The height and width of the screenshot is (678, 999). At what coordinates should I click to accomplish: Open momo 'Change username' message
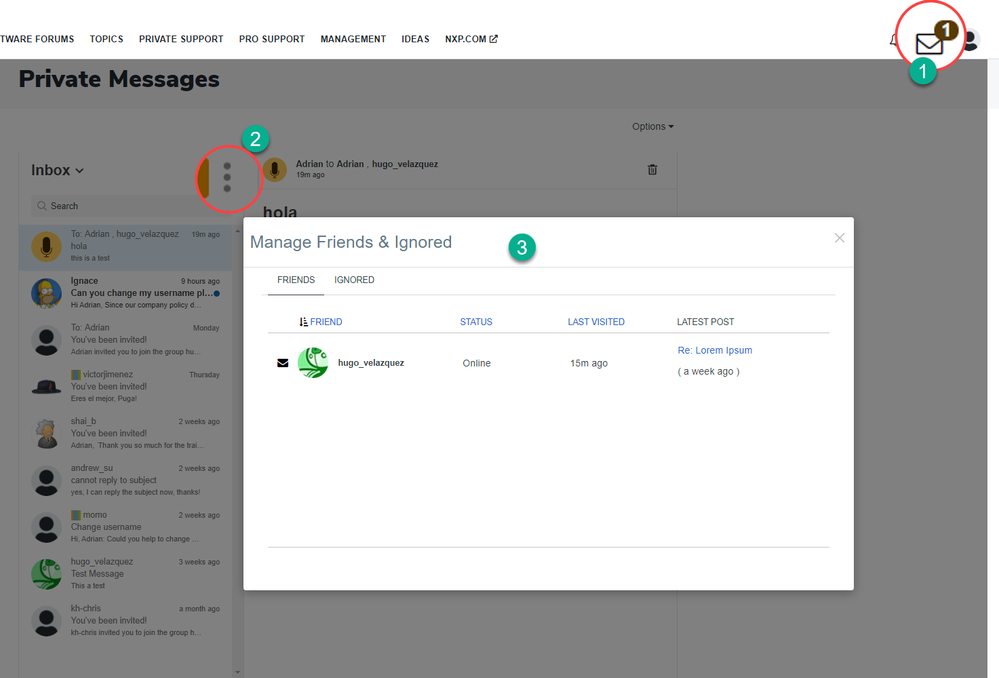[126, 527]
